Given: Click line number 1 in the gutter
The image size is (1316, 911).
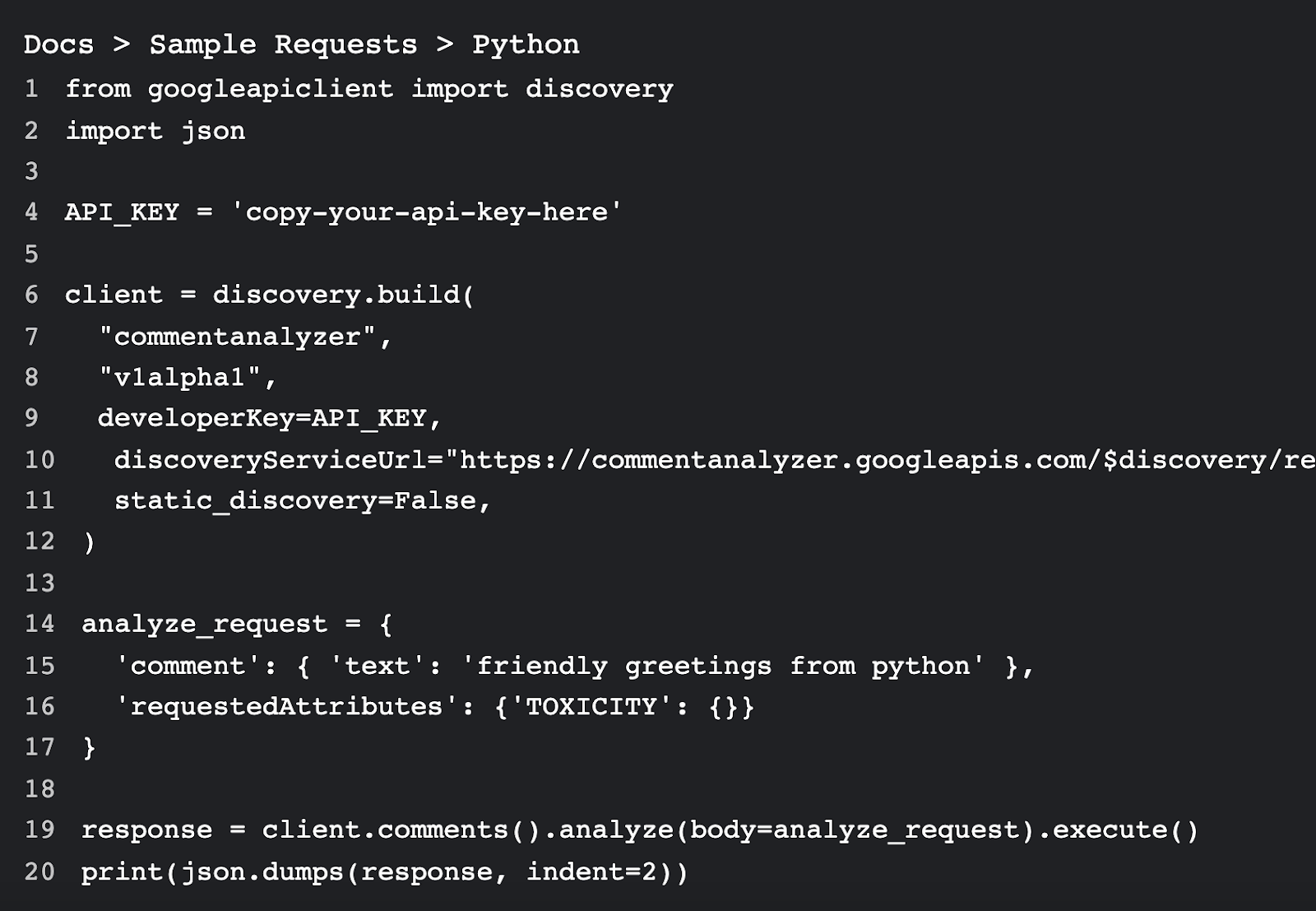Looking at the screenshot, I should pyautogui.click(x=31, y=89).
